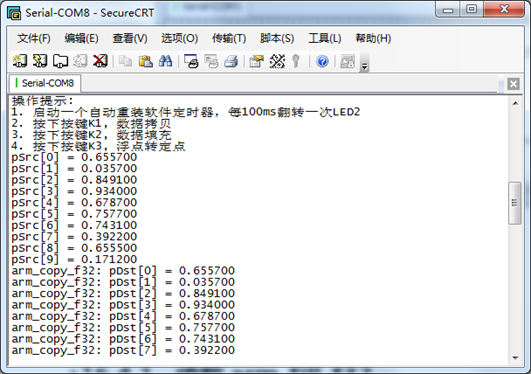Viewport: 531px width, 374px height.
Task: Click the scrollbar down arrow
Action: click(515, 358)
